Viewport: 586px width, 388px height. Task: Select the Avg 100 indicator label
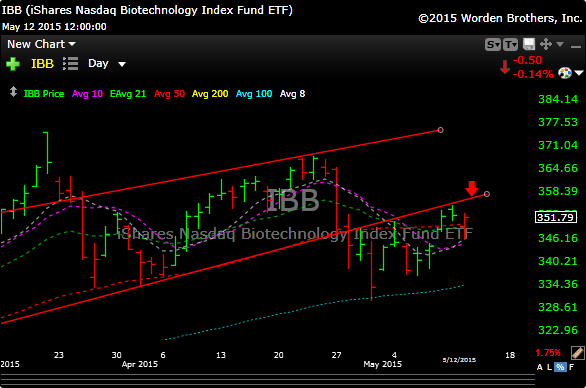point(254,94)
